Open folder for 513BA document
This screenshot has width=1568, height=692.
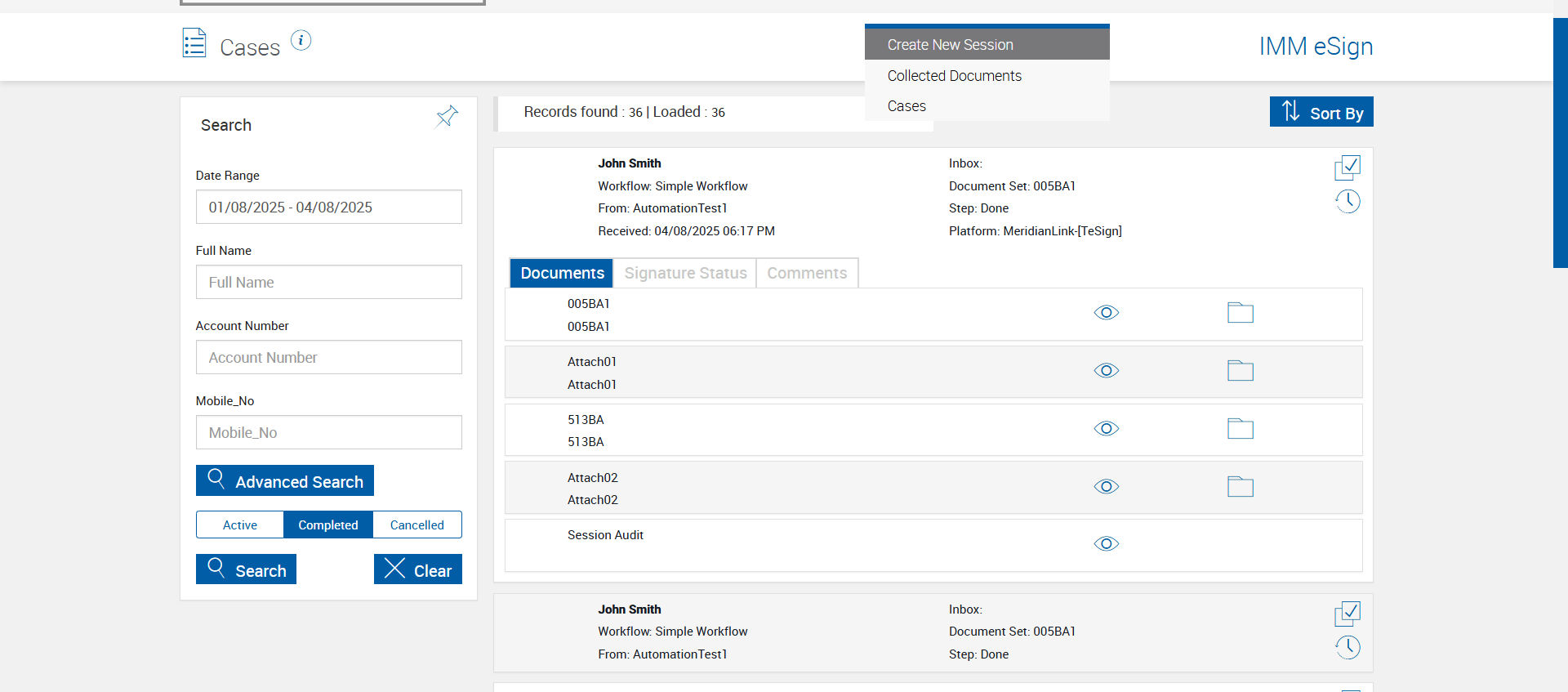pyautogui.click(x=1240, y=429)
